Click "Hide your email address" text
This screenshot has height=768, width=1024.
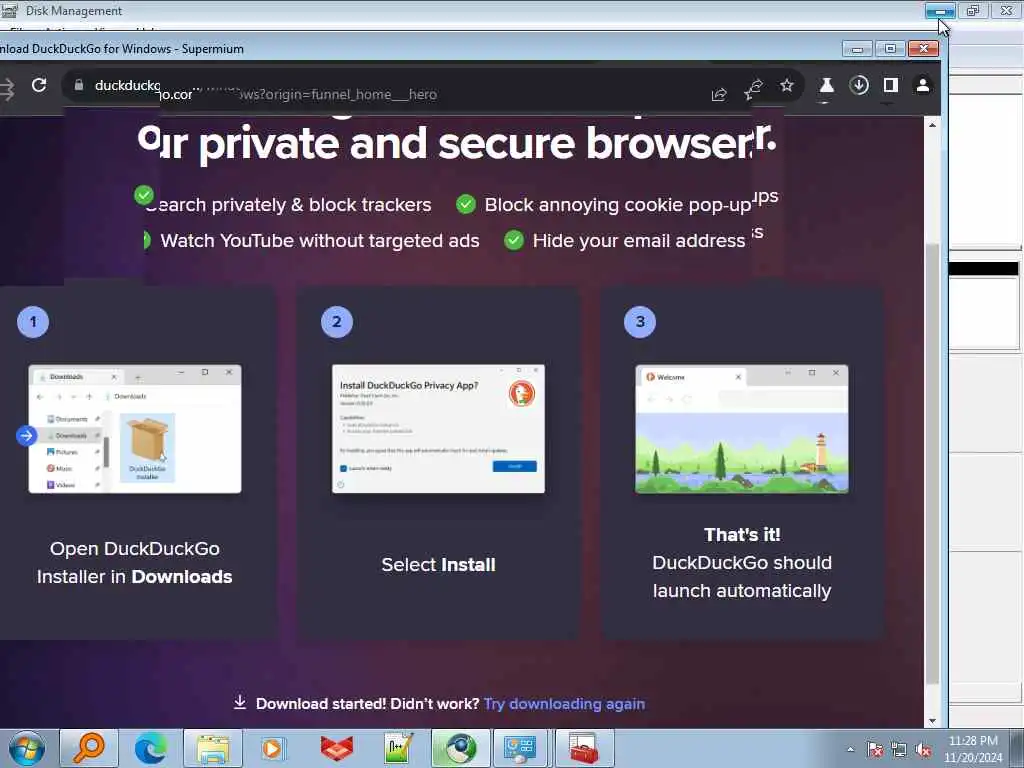pyautogui.click(x=639, y=241)
